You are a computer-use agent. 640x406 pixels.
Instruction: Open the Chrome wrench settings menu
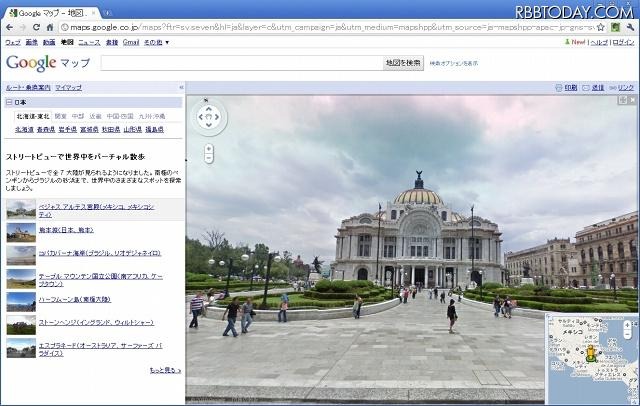[630, 27]
